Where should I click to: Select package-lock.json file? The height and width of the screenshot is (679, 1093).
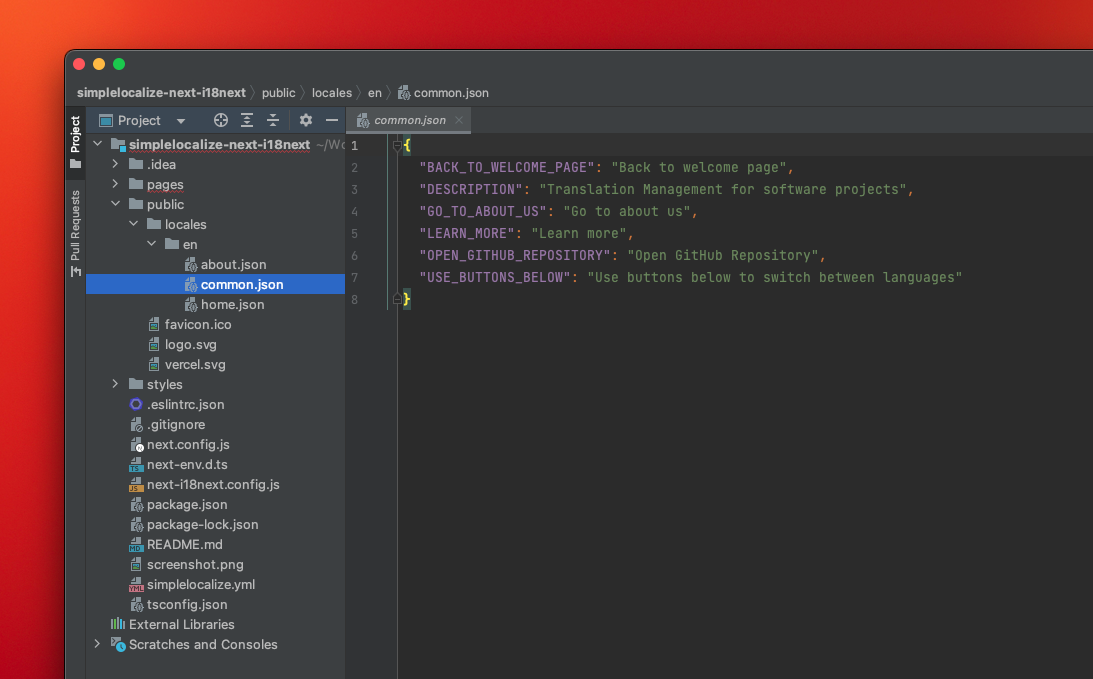(x=202, y=524)
